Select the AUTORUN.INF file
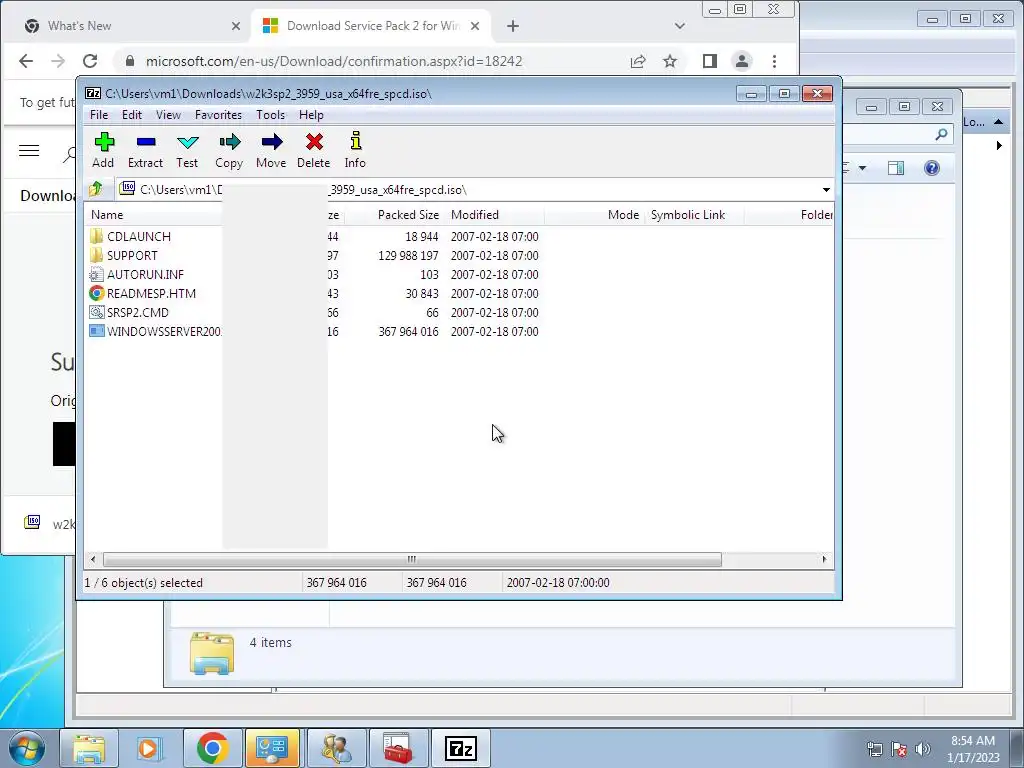Image resolution: width=1024 pixels, height=768 pixels. pyautogui.click(x=145, y=274)
